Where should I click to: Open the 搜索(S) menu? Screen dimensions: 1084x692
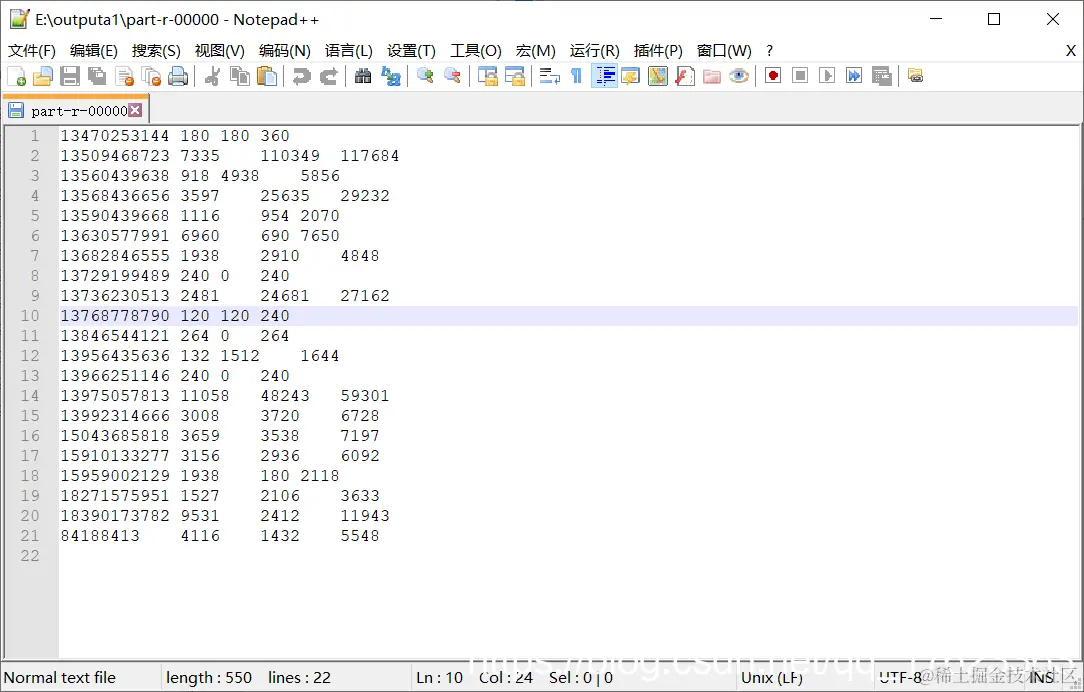pyautogui.click(x=156, y=50)
